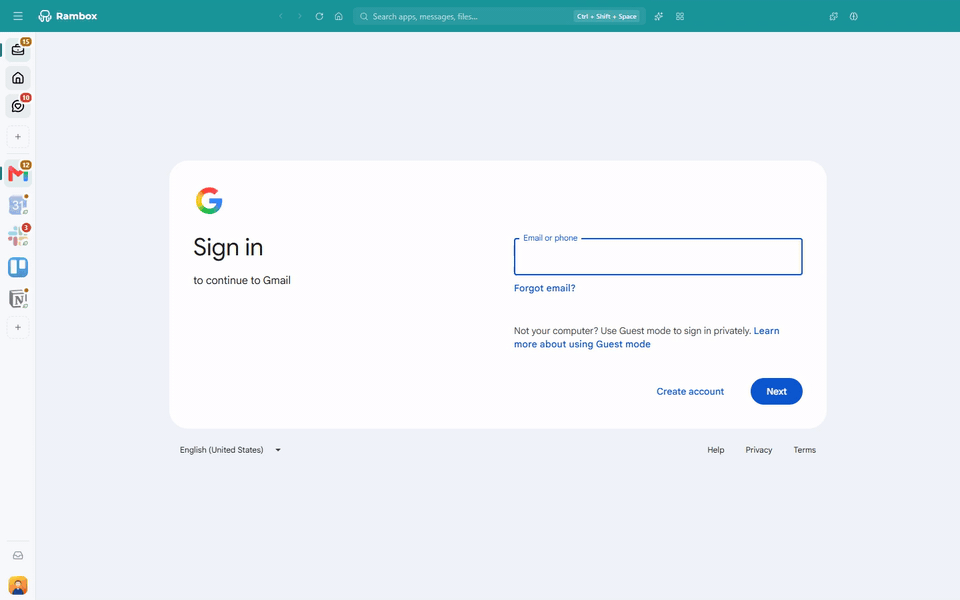960x600 pixels.
Task: Switch to the Google Calendar app
Action: coord(18,205)
